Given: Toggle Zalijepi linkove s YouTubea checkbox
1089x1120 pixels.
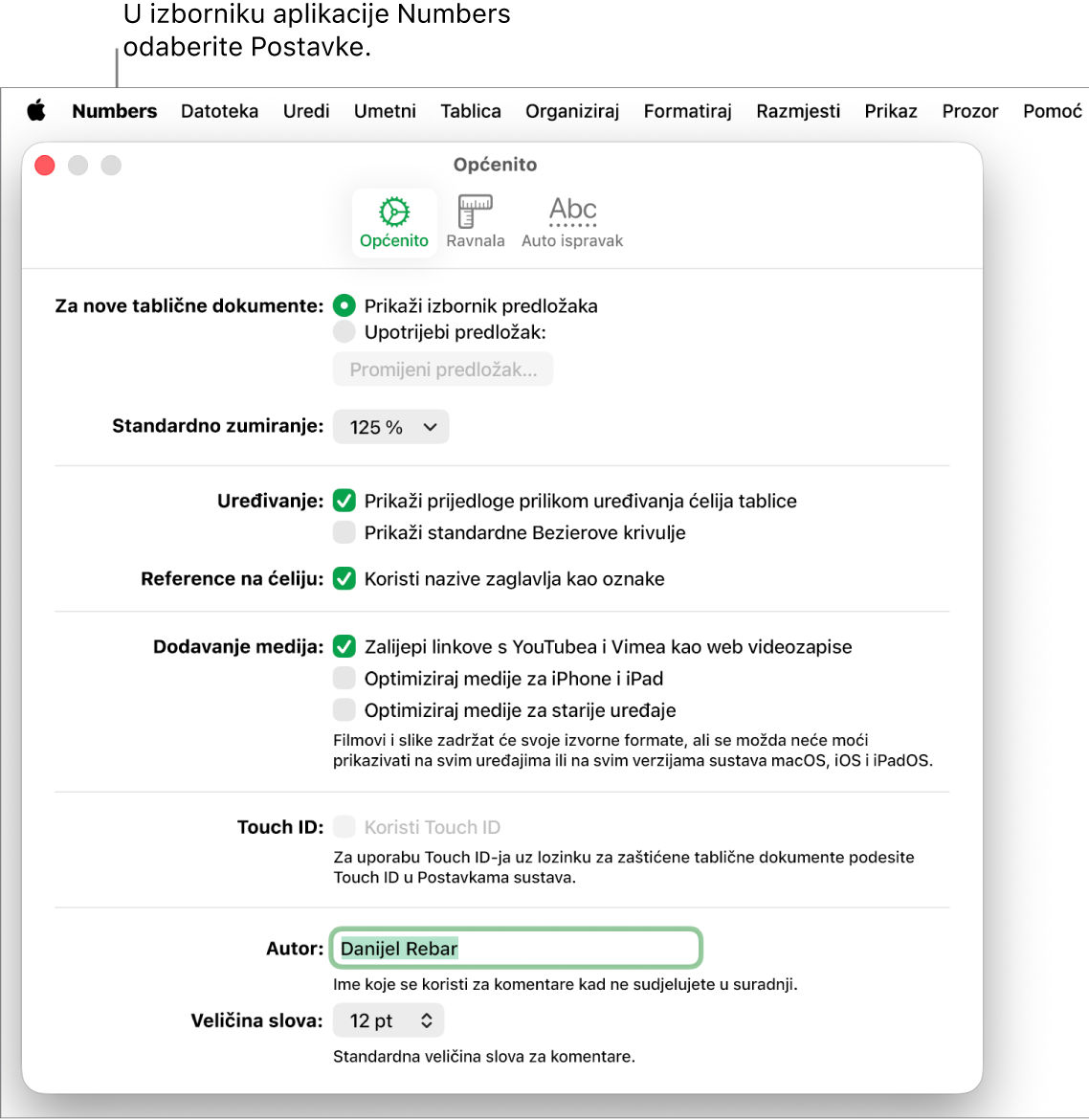Looking at the screenshot, I should point(344,646).
